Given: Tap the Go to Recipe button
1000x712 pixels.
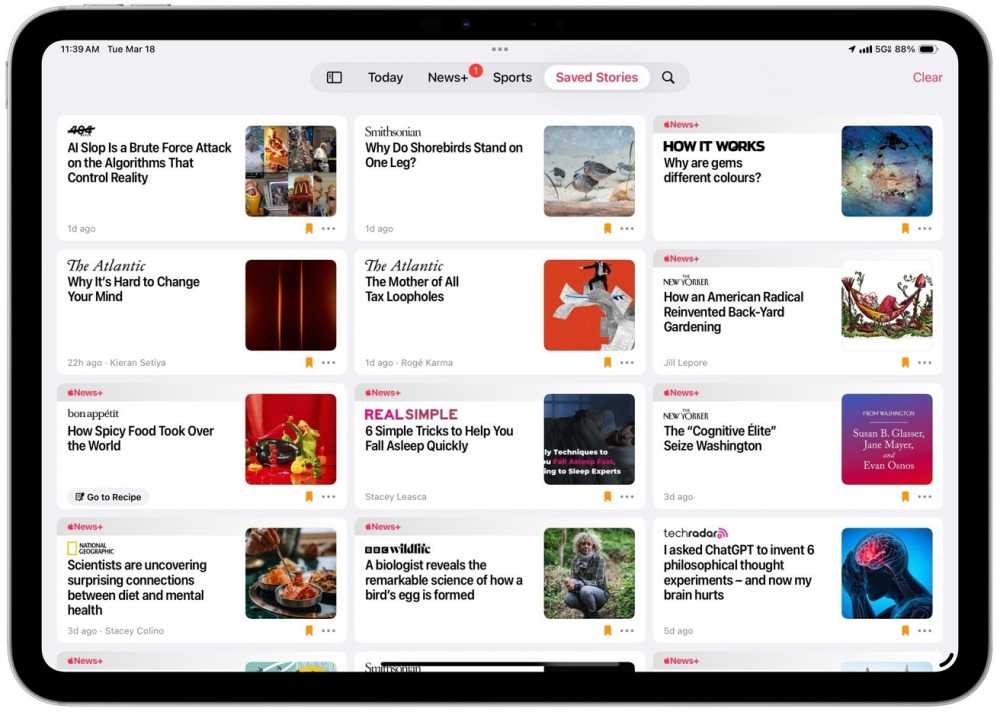Looking at the screenshot, I should [108, 497].
